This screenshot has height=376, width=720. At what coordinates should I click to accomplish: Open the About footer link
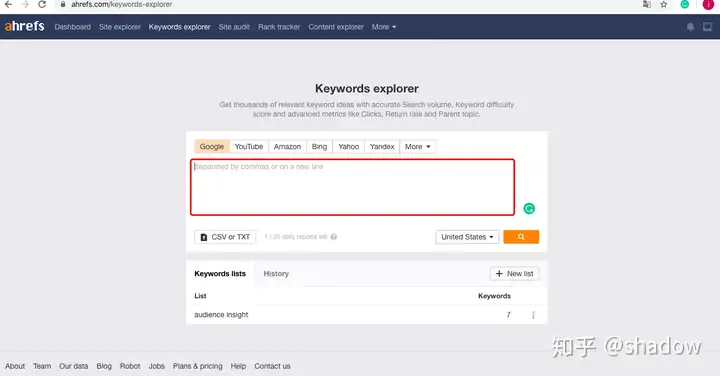(x=15, y=366)
